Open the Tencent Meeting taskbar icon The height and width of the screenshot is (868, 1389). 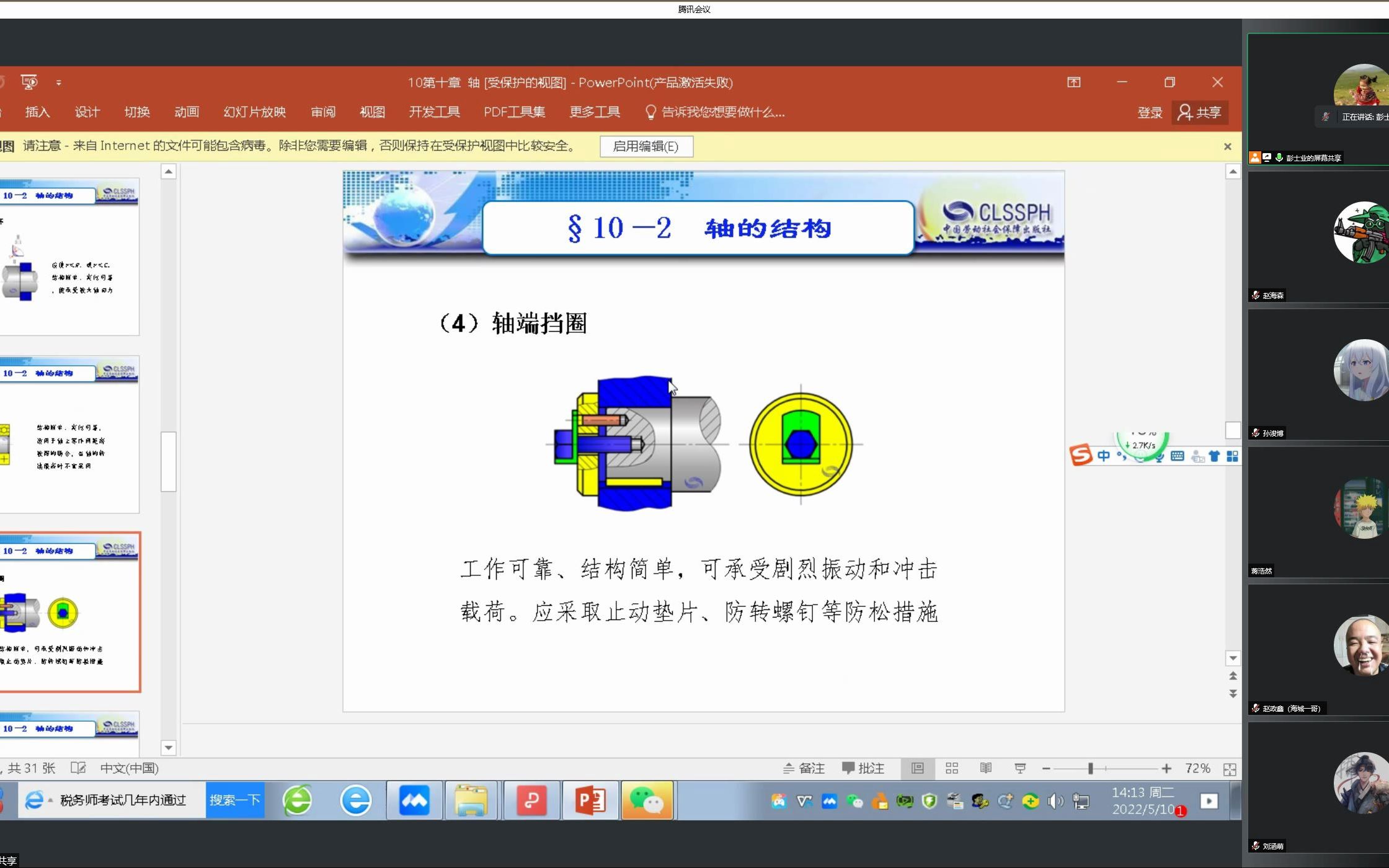pyautogui.click(x=414, y=800)
